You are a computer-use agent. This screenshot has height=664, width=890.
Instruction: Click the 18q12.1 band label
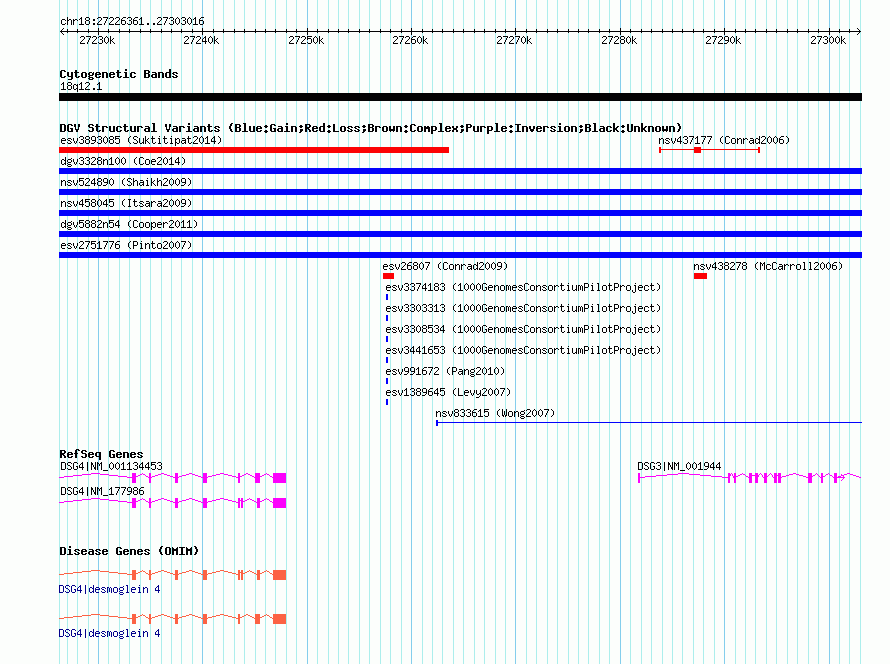[x=81, y=86]
